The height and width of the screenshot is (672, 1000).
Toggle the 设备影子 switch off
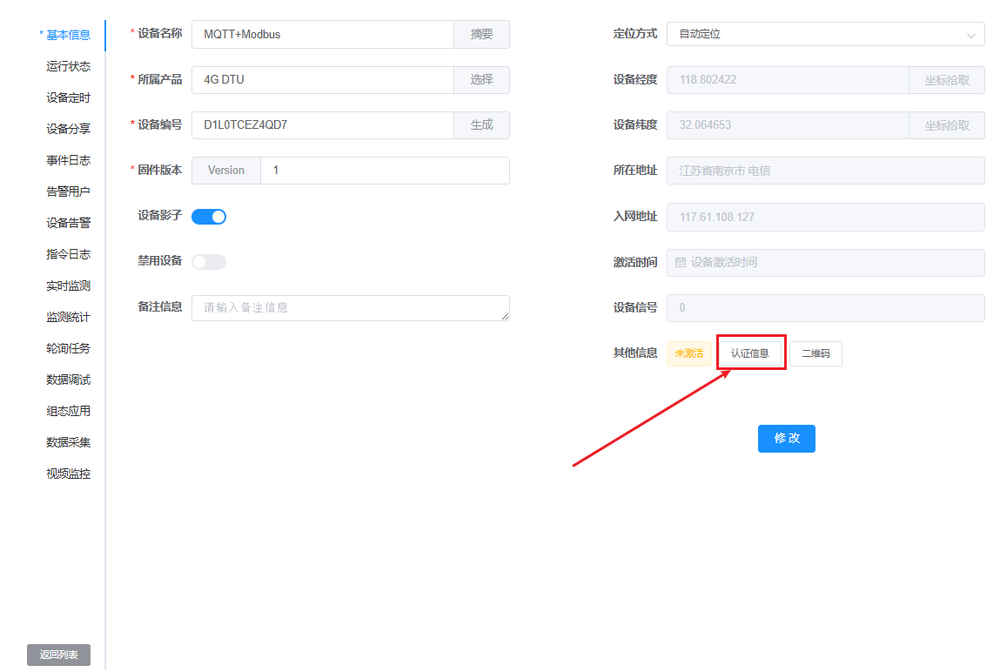click(x=209, y=216)
